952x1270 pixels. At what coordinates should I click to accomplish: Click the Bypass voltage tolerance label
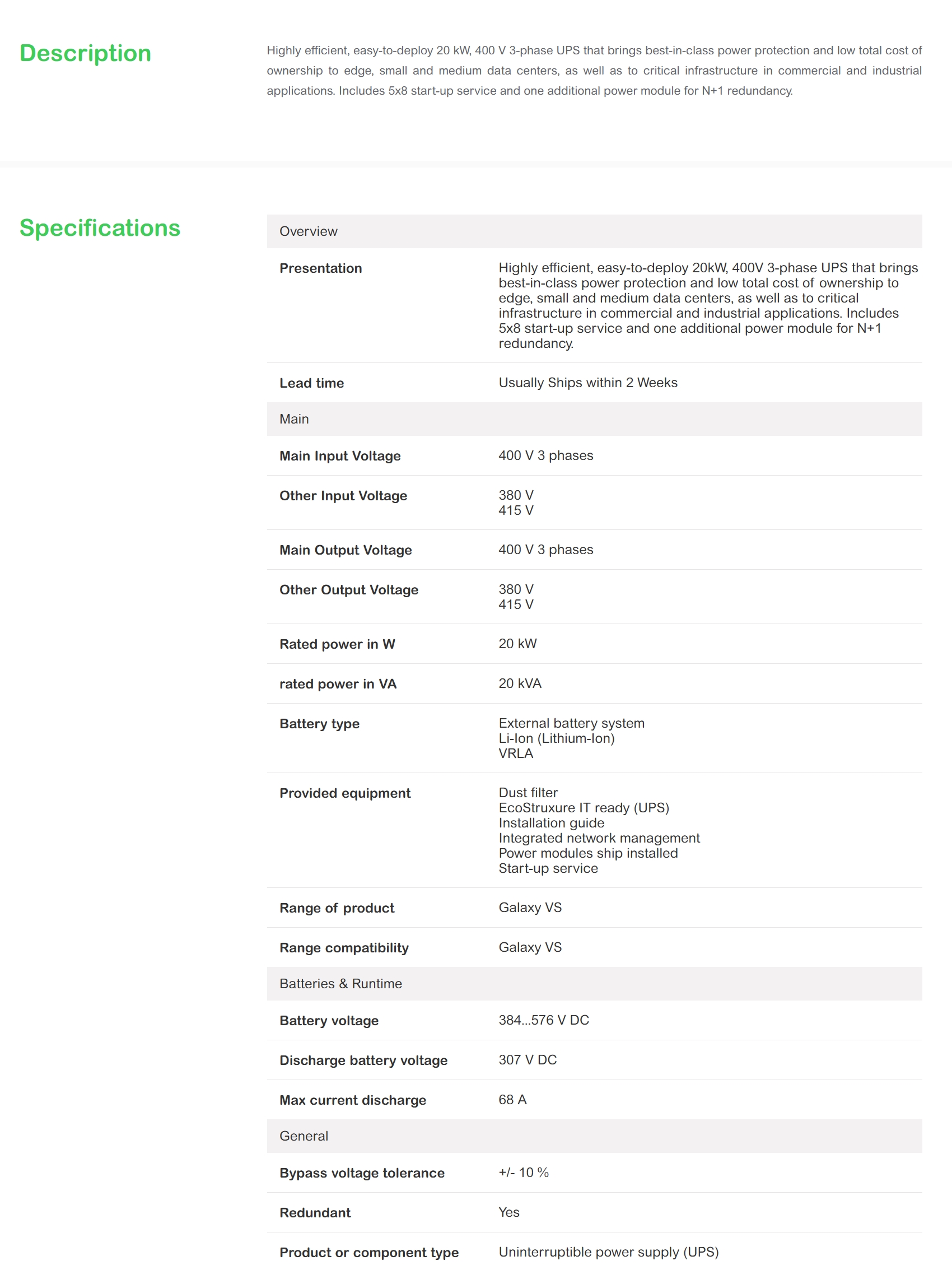point(362,1173)
